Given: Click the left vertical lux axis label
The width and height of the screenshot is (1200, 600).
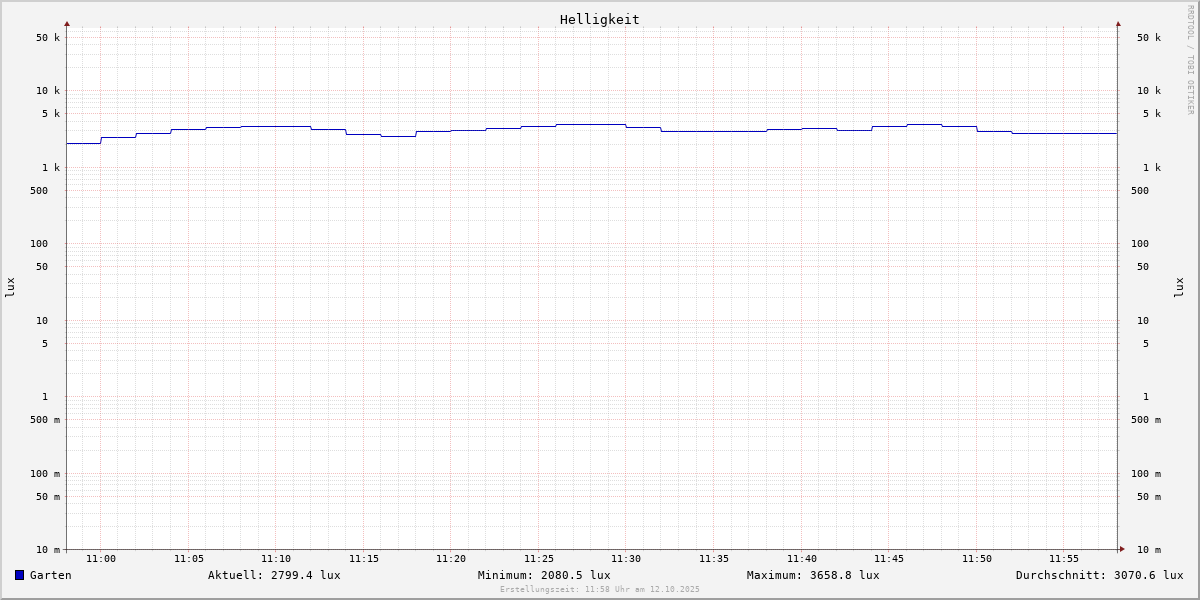Looking at the screenshot, I should tap(10, 287).
